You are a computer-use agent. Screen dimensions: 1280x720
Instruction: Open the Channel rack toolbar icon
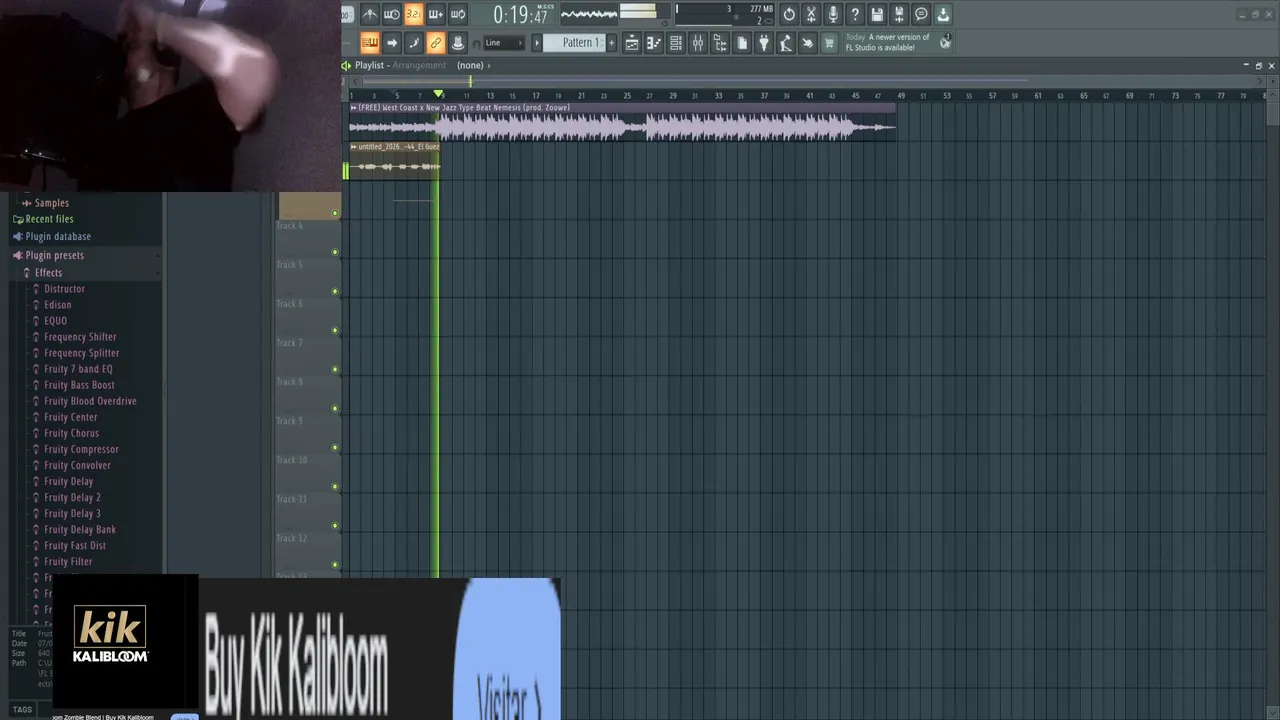676,42
